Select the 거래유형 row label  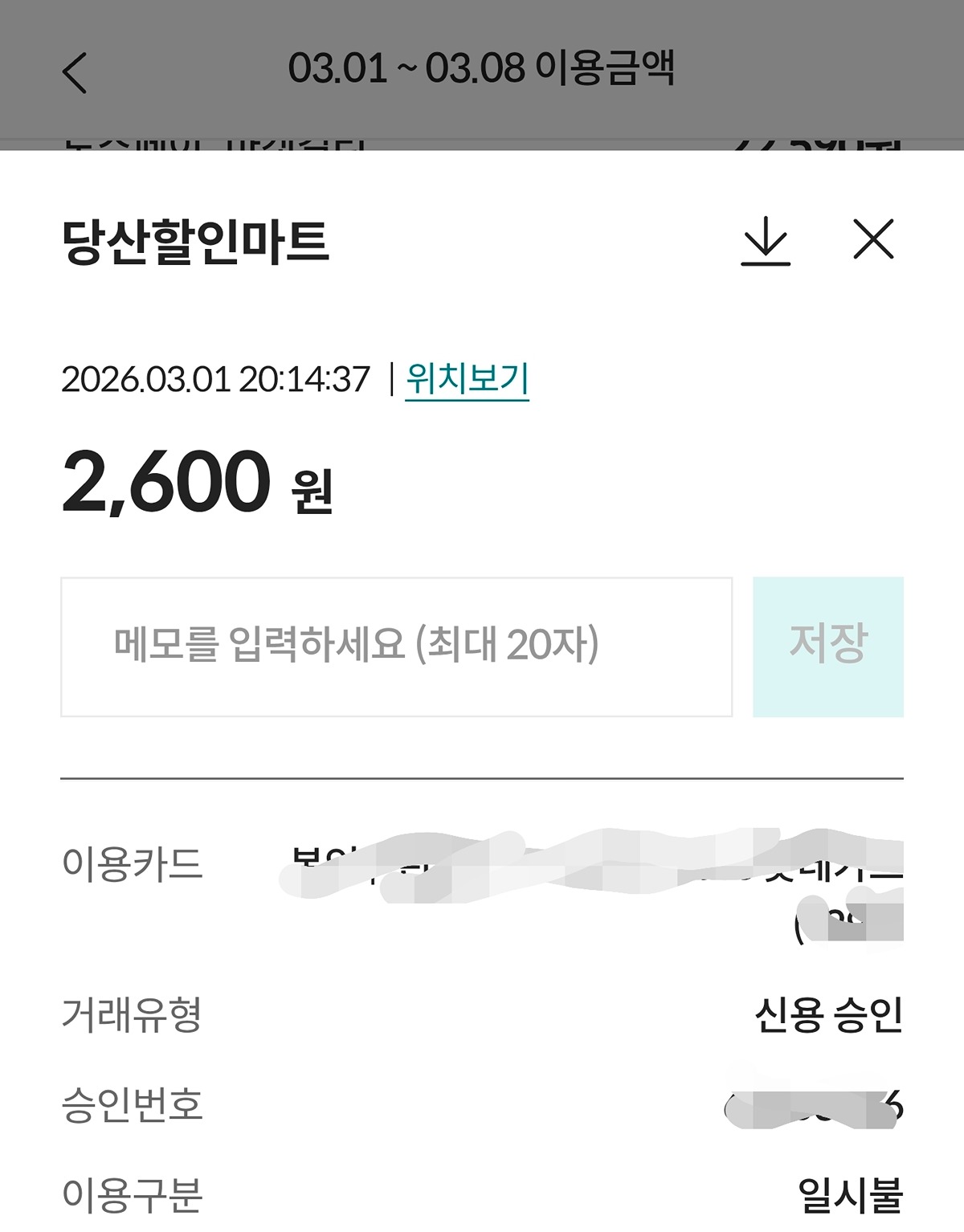pos(133,1014)
